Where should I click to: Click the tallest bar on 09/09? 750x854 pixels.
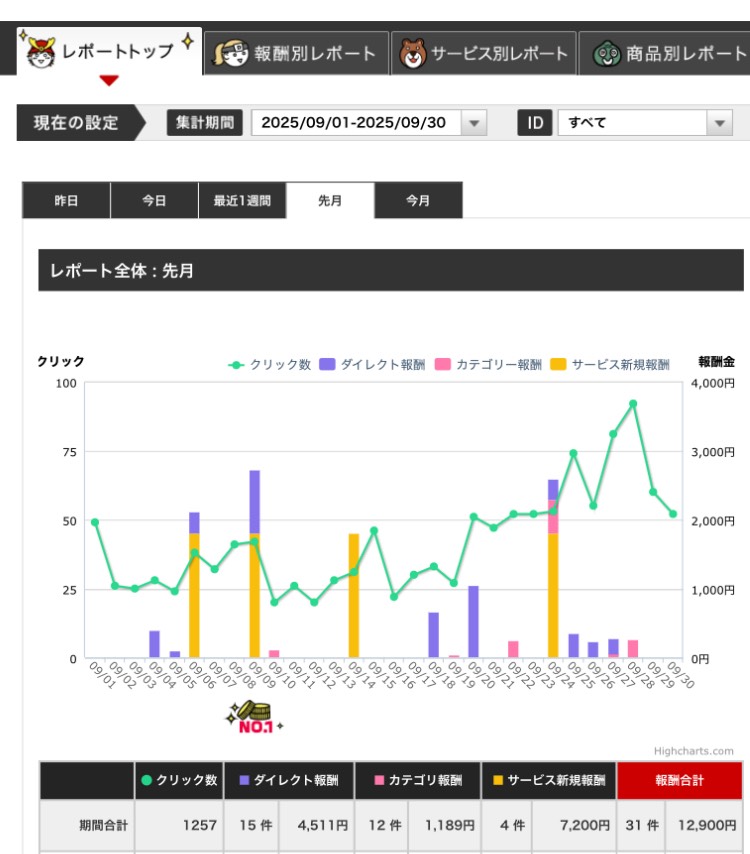254,564
